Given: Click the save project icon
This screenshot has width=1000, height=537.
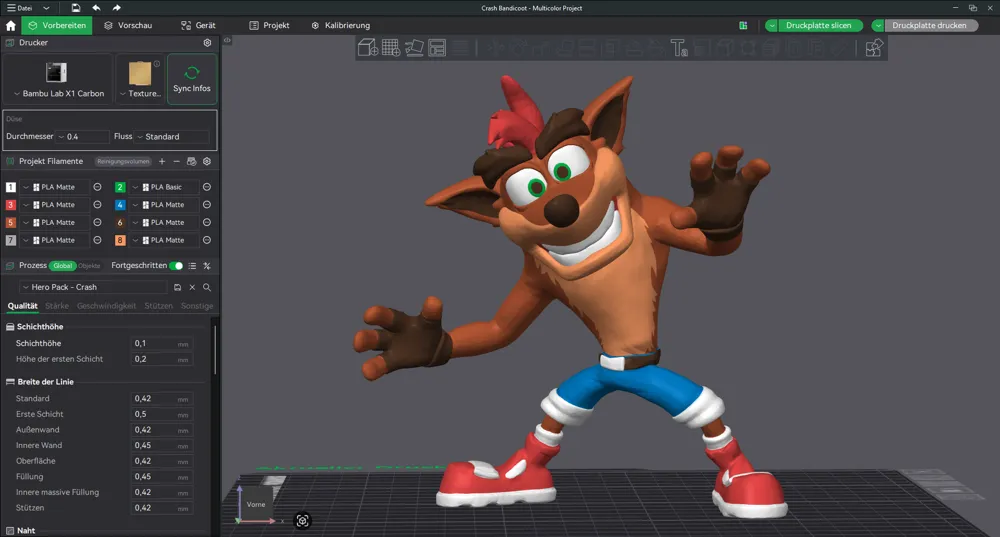Looking at the screenshot, I should tap(76, 8).
